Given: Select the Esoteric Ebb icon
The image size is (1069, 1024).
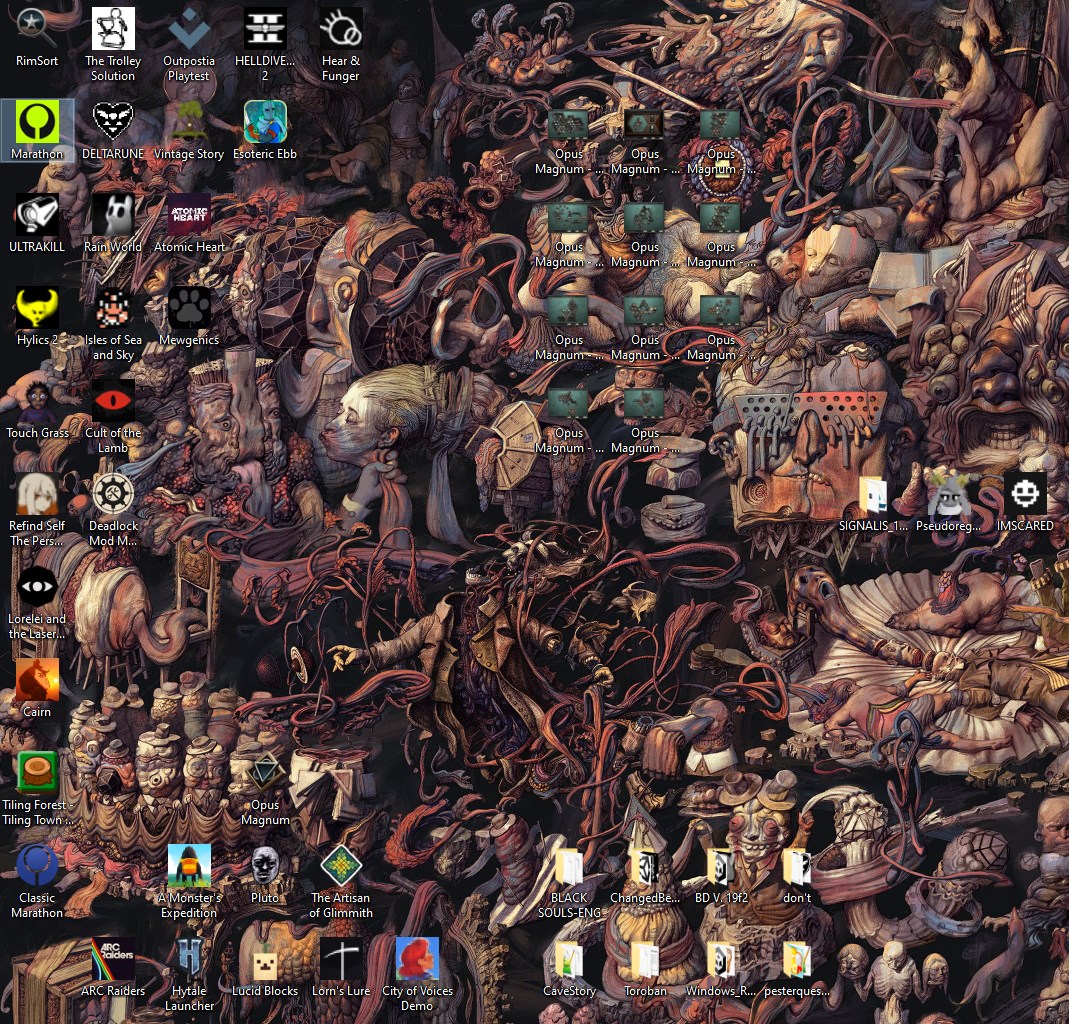Looking at the screenshot, I should tap(265, 121).
